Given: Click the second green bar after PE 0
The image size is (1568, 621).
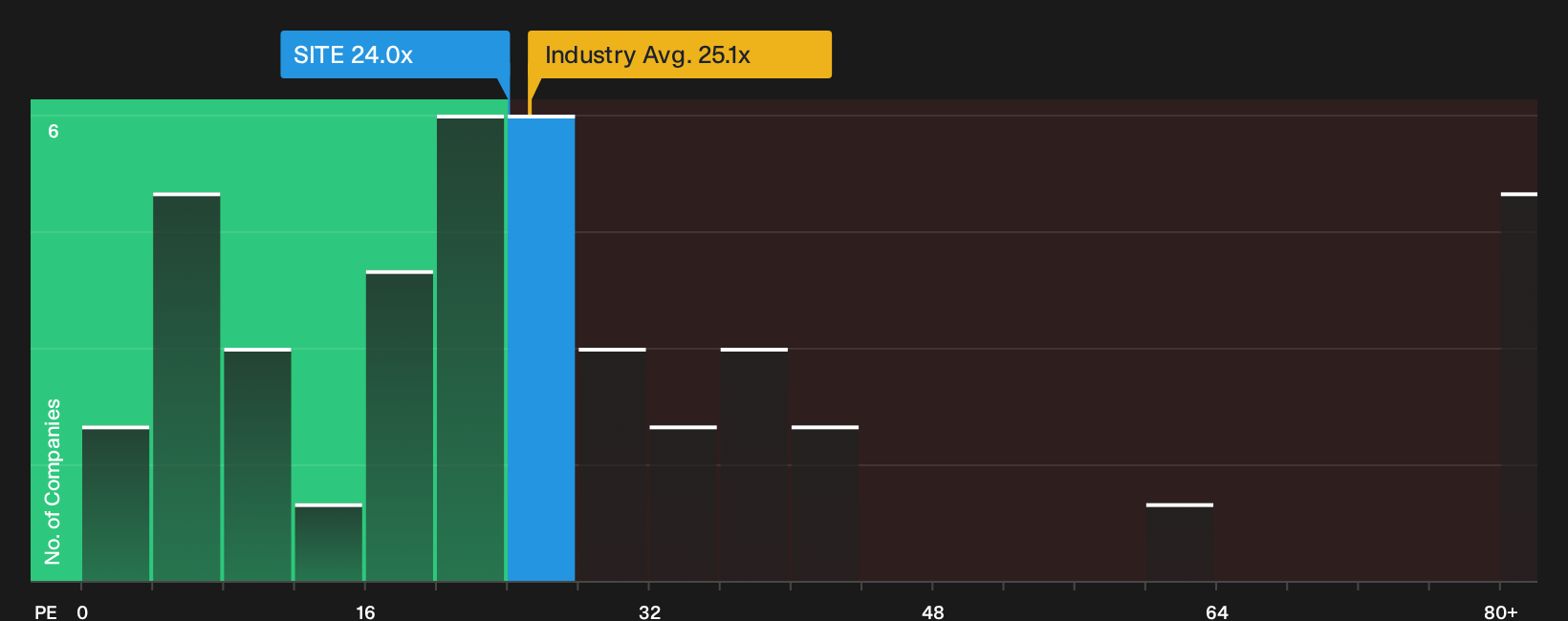Looking at the screenshot, I should (186, 387).
